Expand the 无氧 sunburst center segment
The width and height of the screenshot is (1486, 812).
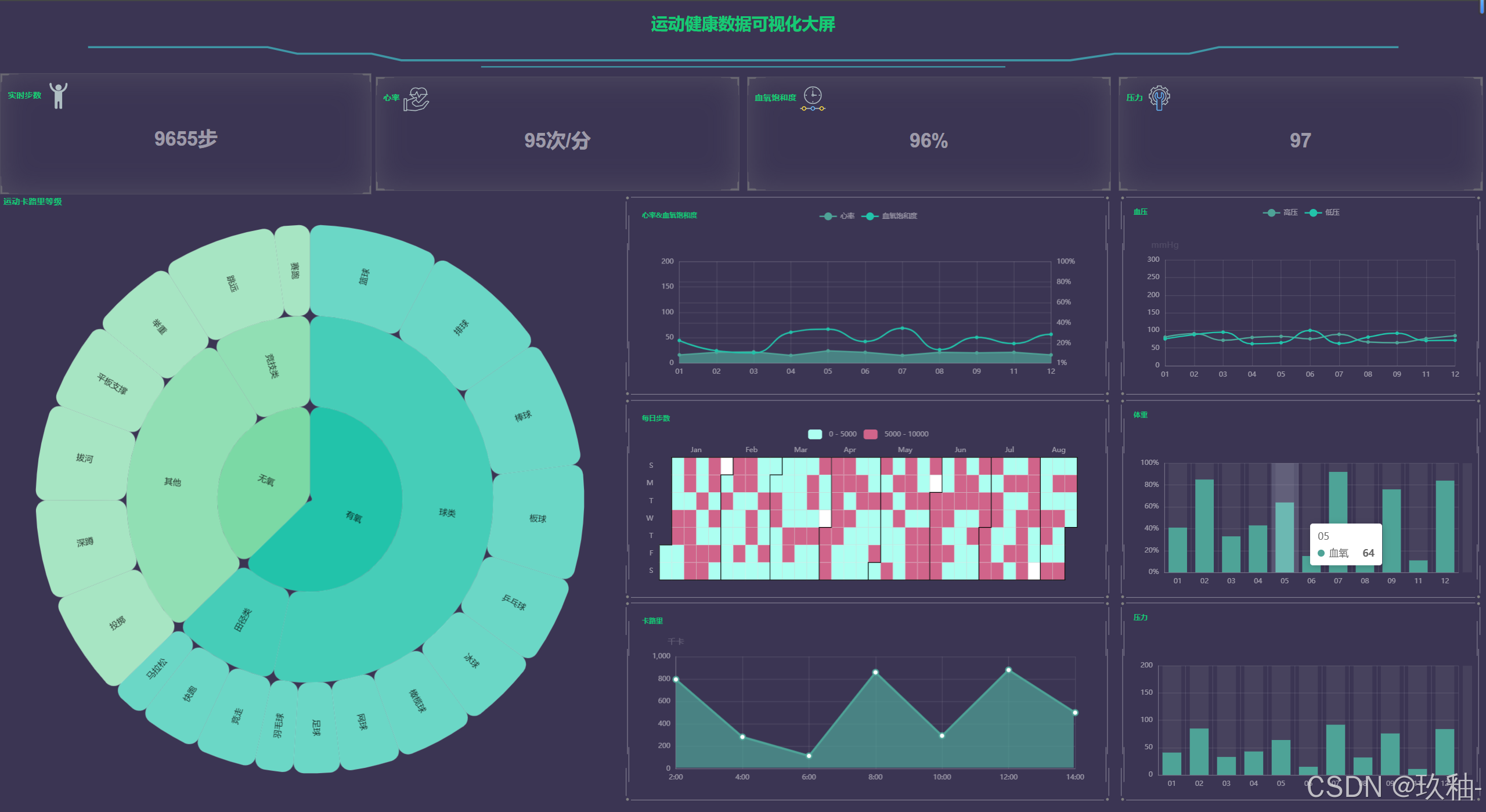click(266, 479)
